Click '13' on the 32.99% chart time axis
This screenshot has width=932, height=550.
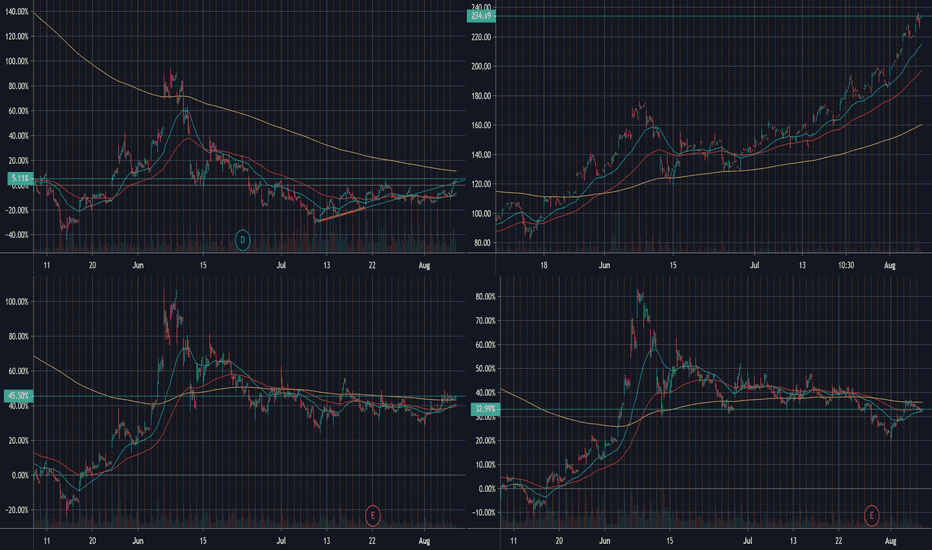coord(793,541)
